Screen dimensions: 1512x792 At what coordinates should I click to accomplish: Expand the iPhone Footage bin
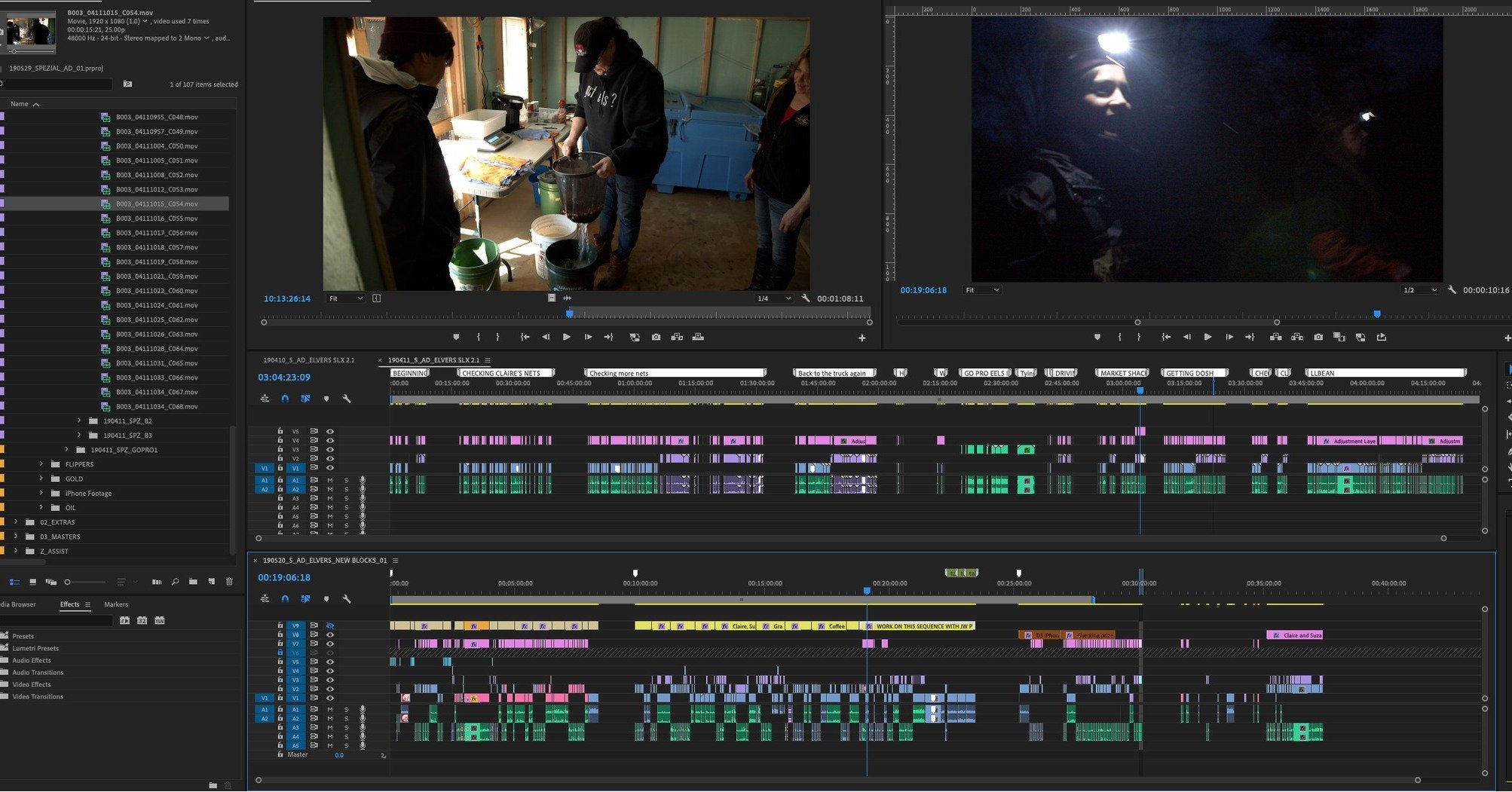(x=41, y=493)
